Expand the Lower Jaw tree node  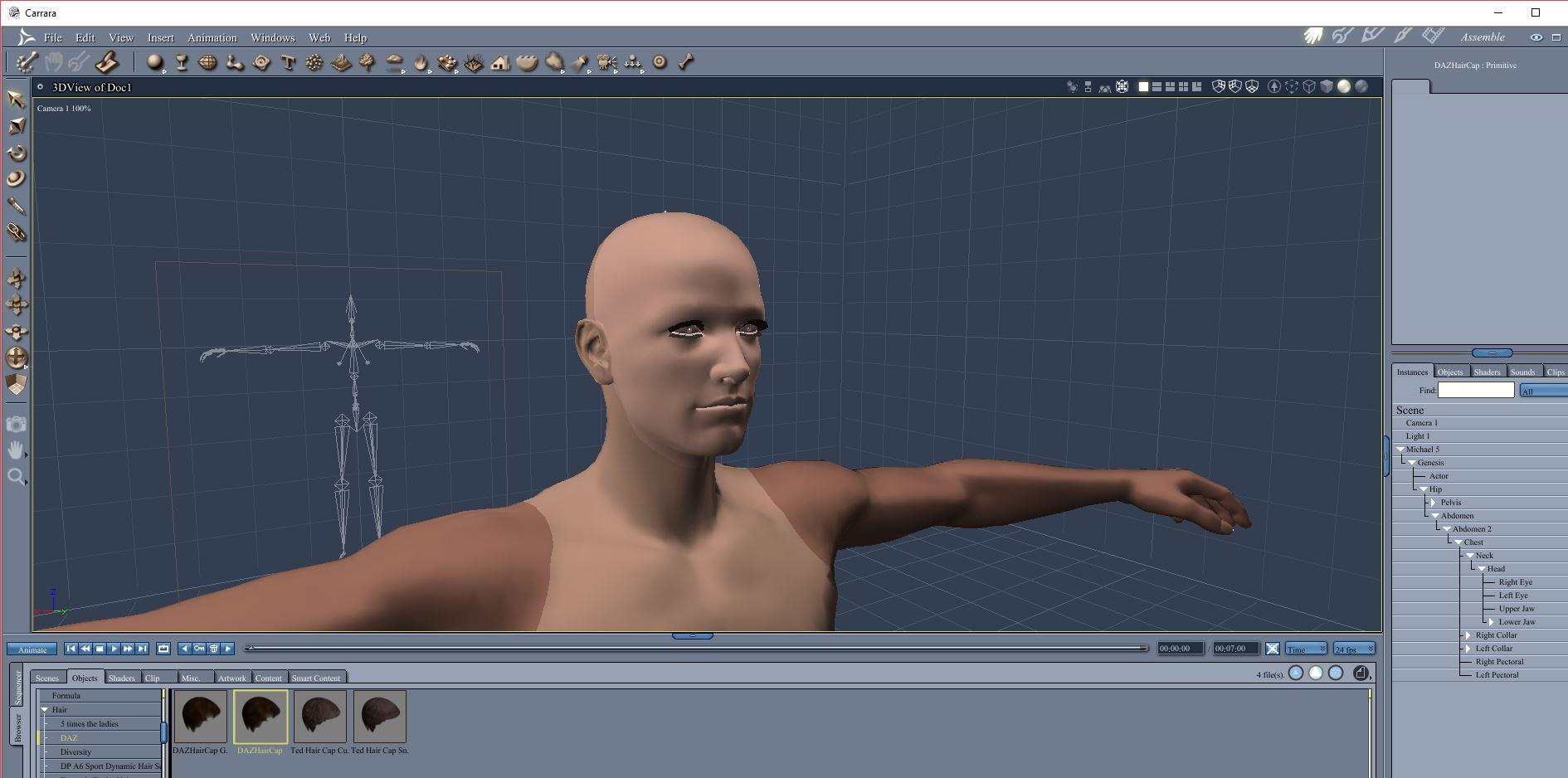pyautogui.click(x=1492, y=622)
